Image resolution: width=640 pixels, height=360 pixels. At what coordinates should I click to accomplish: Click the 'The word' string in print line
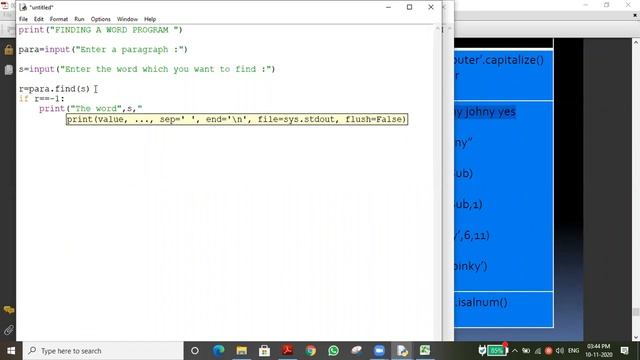[x=96, y=109]
